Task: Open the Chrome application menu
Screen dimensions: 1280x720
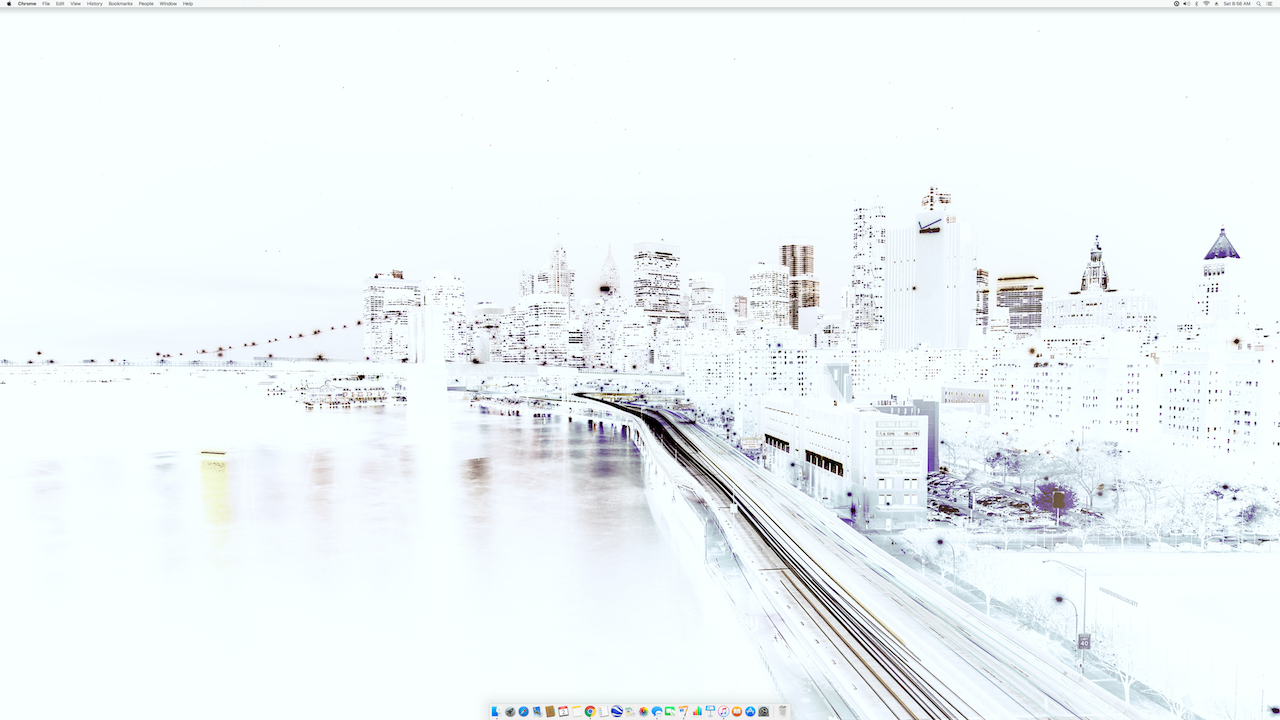Action: click(x=27, y=4)
